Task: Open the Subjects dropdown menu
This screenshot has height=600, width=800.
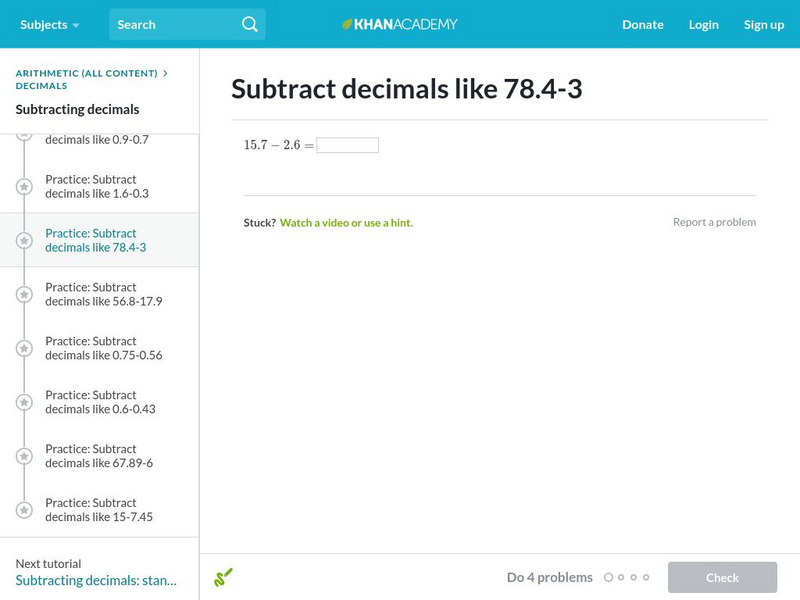Action: coord(49,24)
